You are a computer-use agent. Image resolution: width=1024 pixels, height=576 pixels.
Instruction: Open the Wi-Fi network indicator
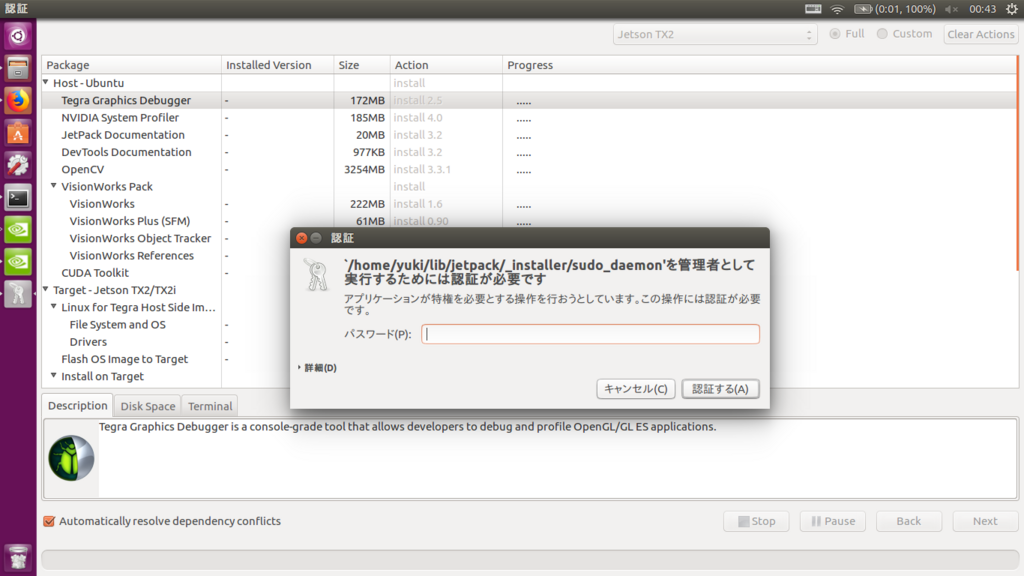click(837, 9)
